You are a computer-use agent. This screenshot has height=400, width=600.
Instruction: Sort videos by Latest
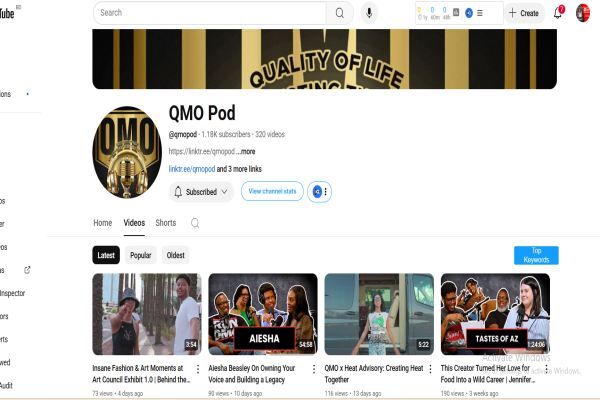coord(106,255)
